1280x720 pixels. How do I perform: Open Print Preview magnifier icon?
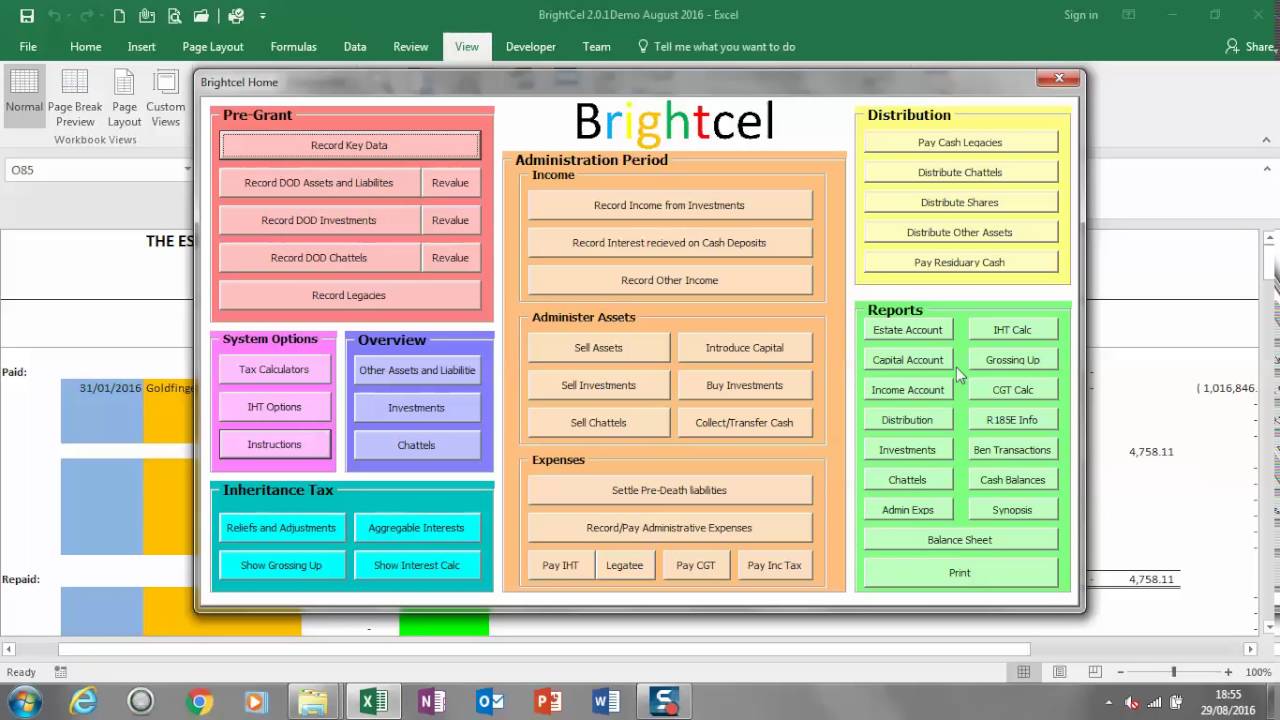click(175, 15)
